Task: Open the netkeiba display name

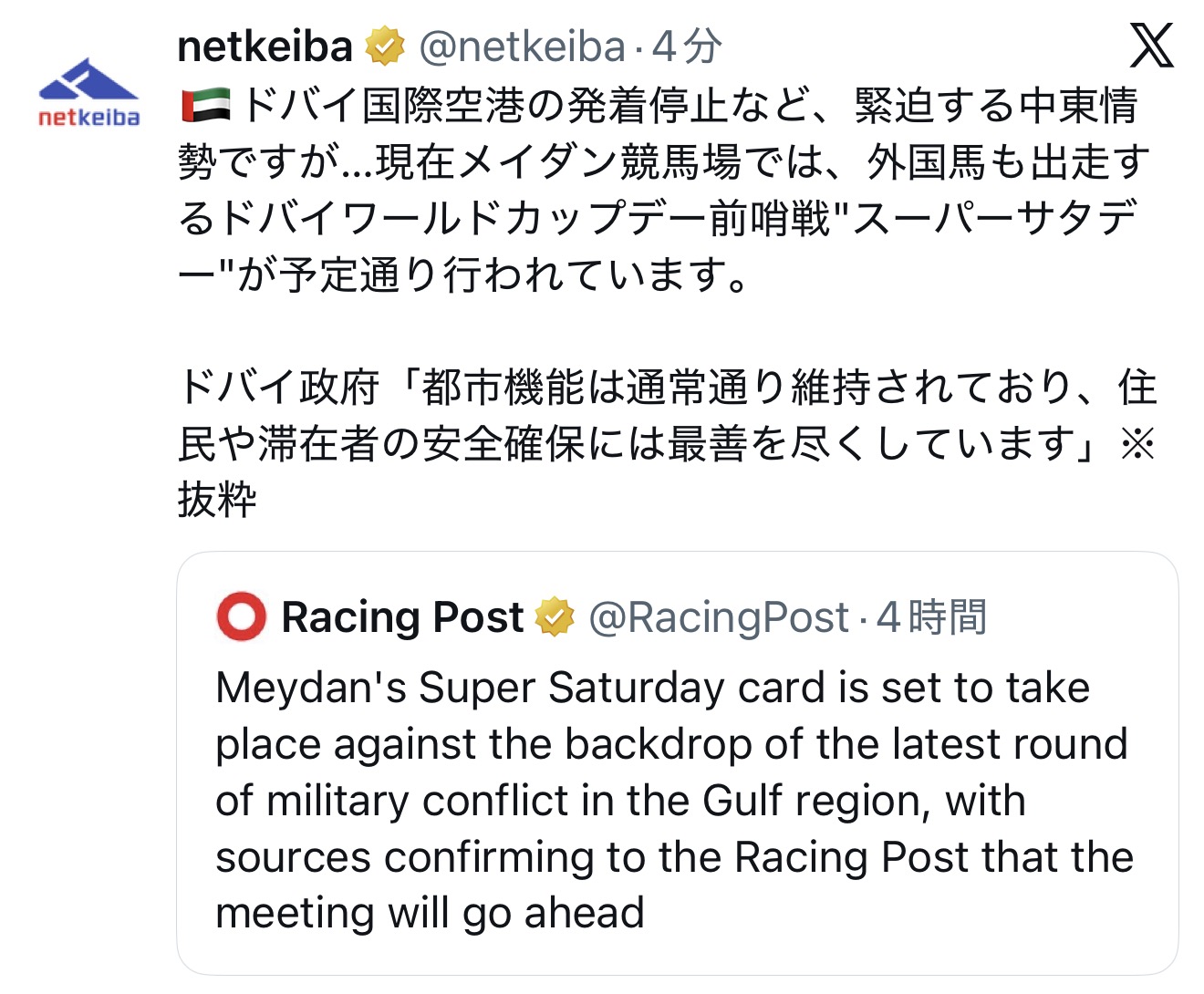Action: coord(265,47)
